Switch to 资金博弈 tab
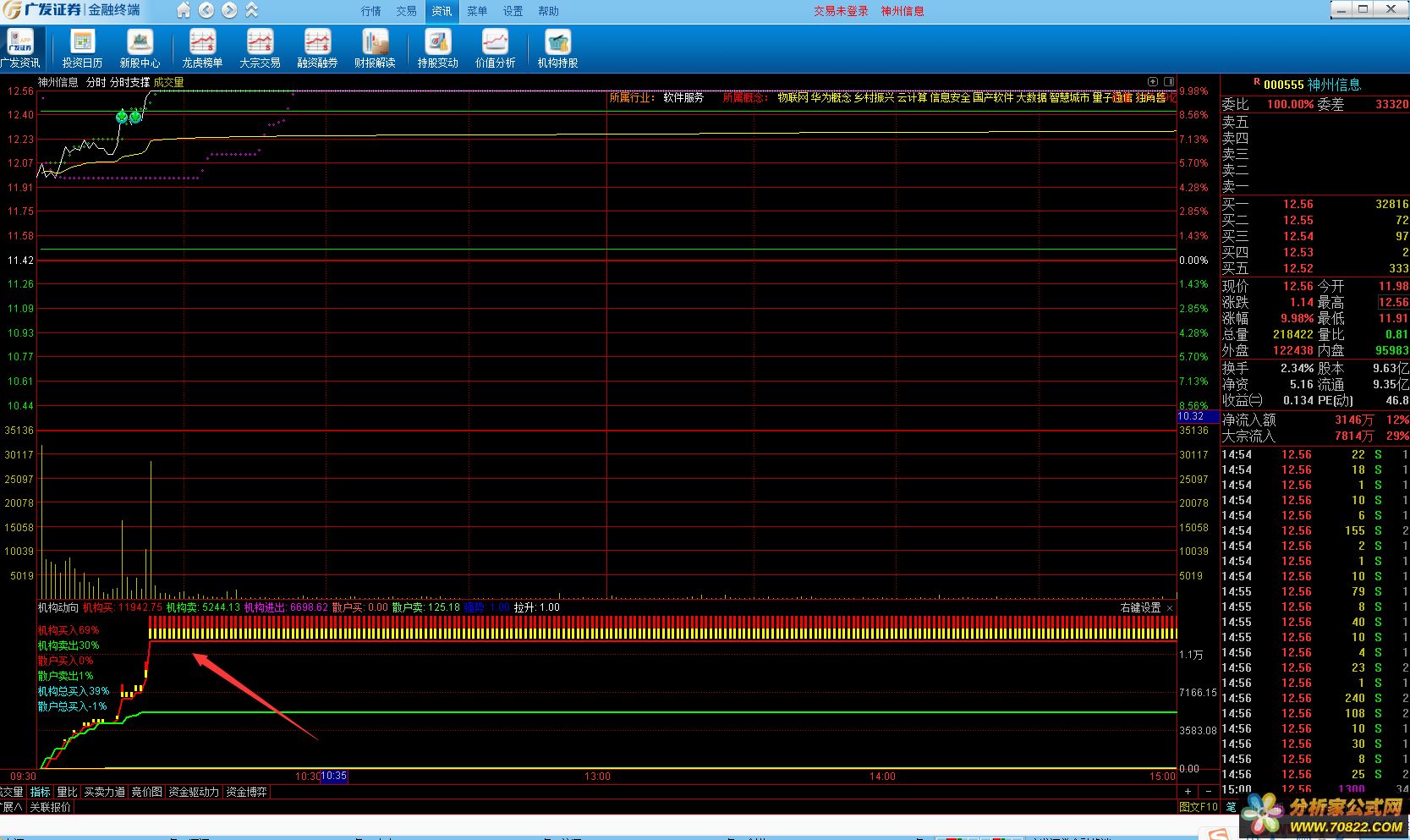Viewport: 1410px width, 840px height. [x=247, y=792]
